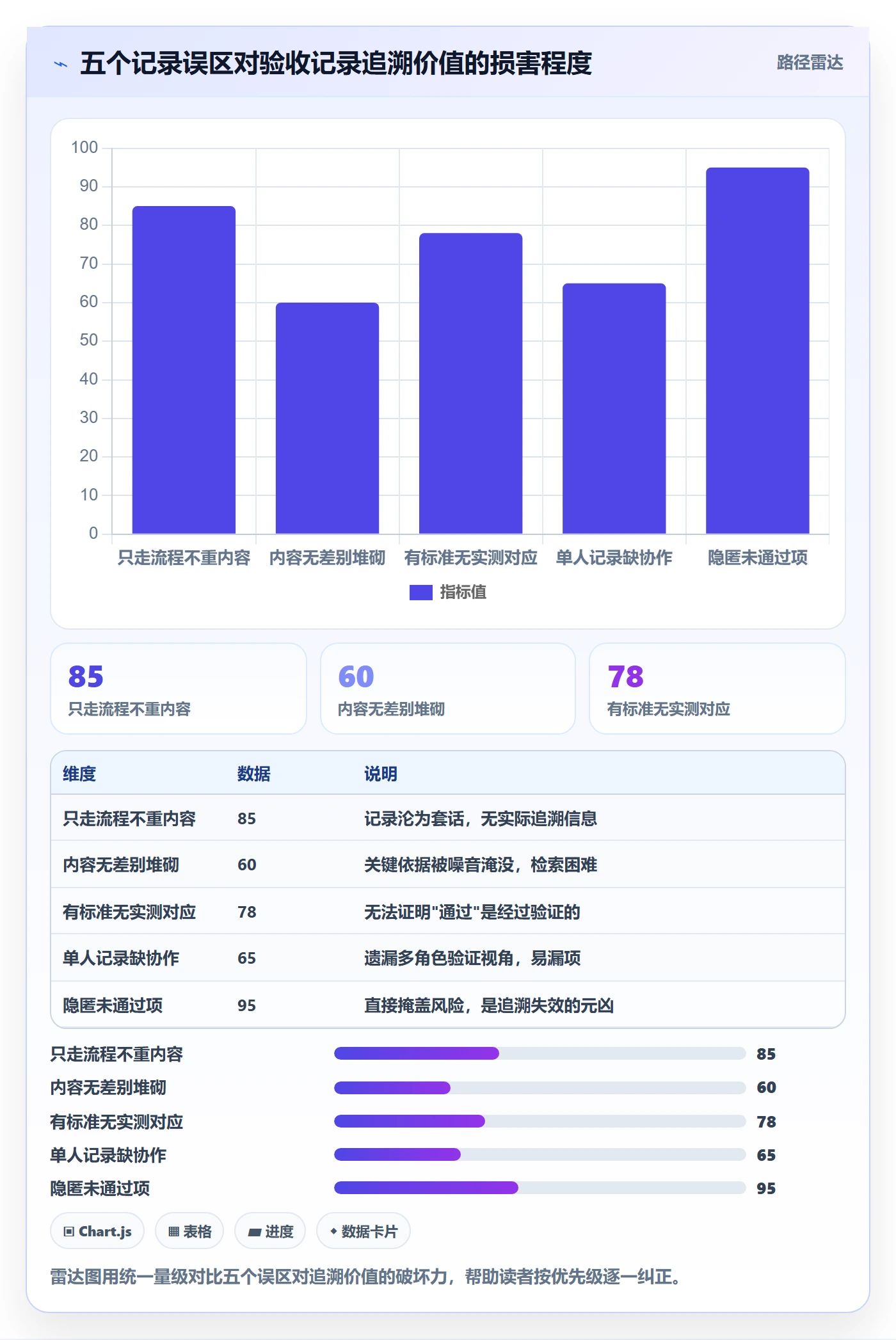This screenshot has width=896, height=1340.
Task: Click the lightning icon beside the title
Action: tap(61, 64)
